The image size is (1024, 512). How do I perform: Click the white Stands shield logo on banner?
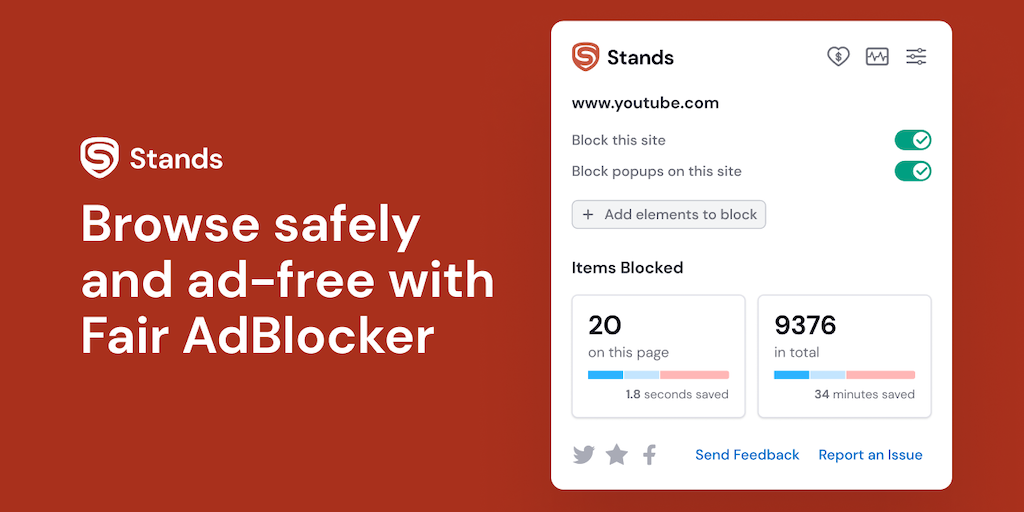(100, 158)
